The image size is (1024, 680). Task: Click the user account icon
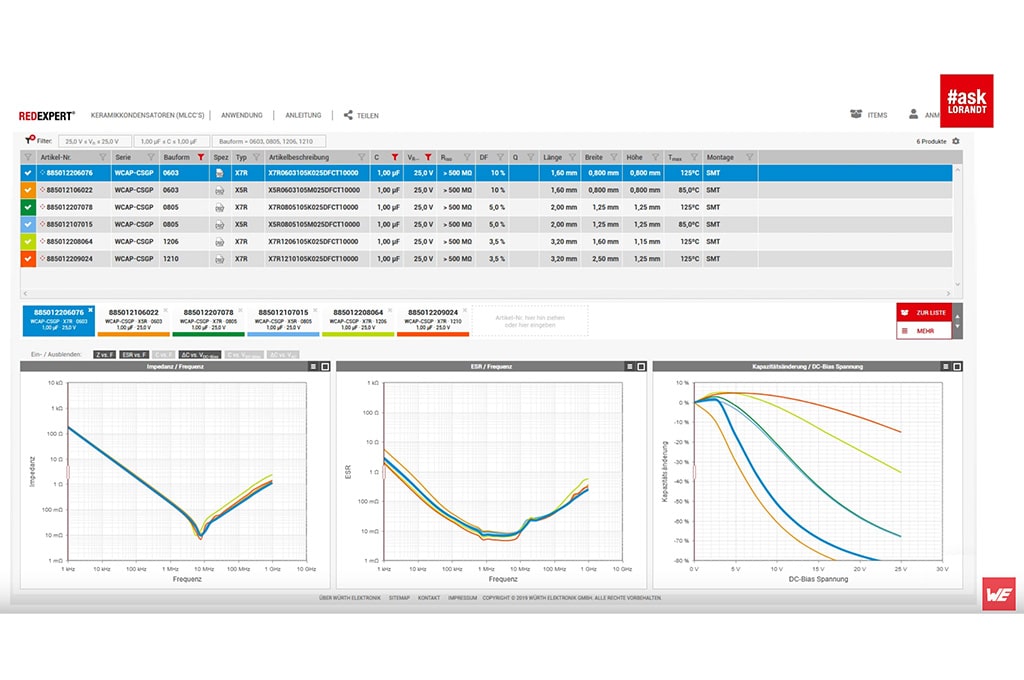[913, 114]
